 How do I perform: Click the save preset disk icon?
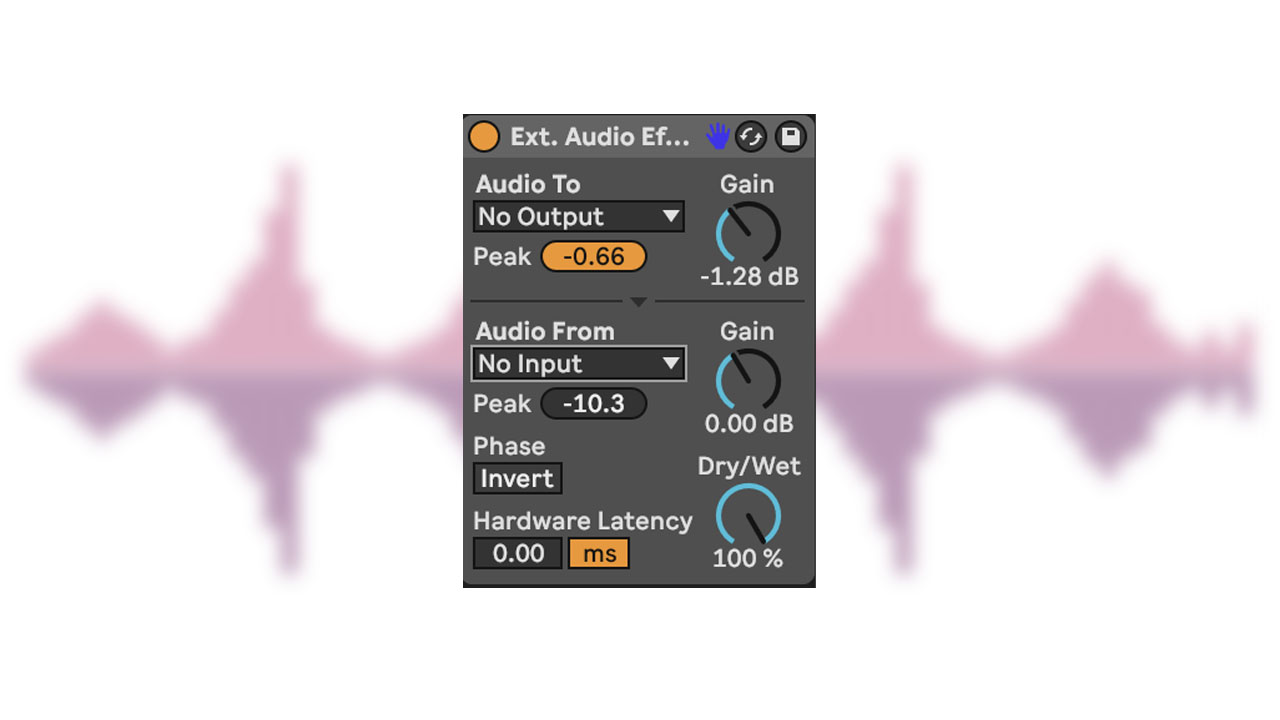pos(790,137)
